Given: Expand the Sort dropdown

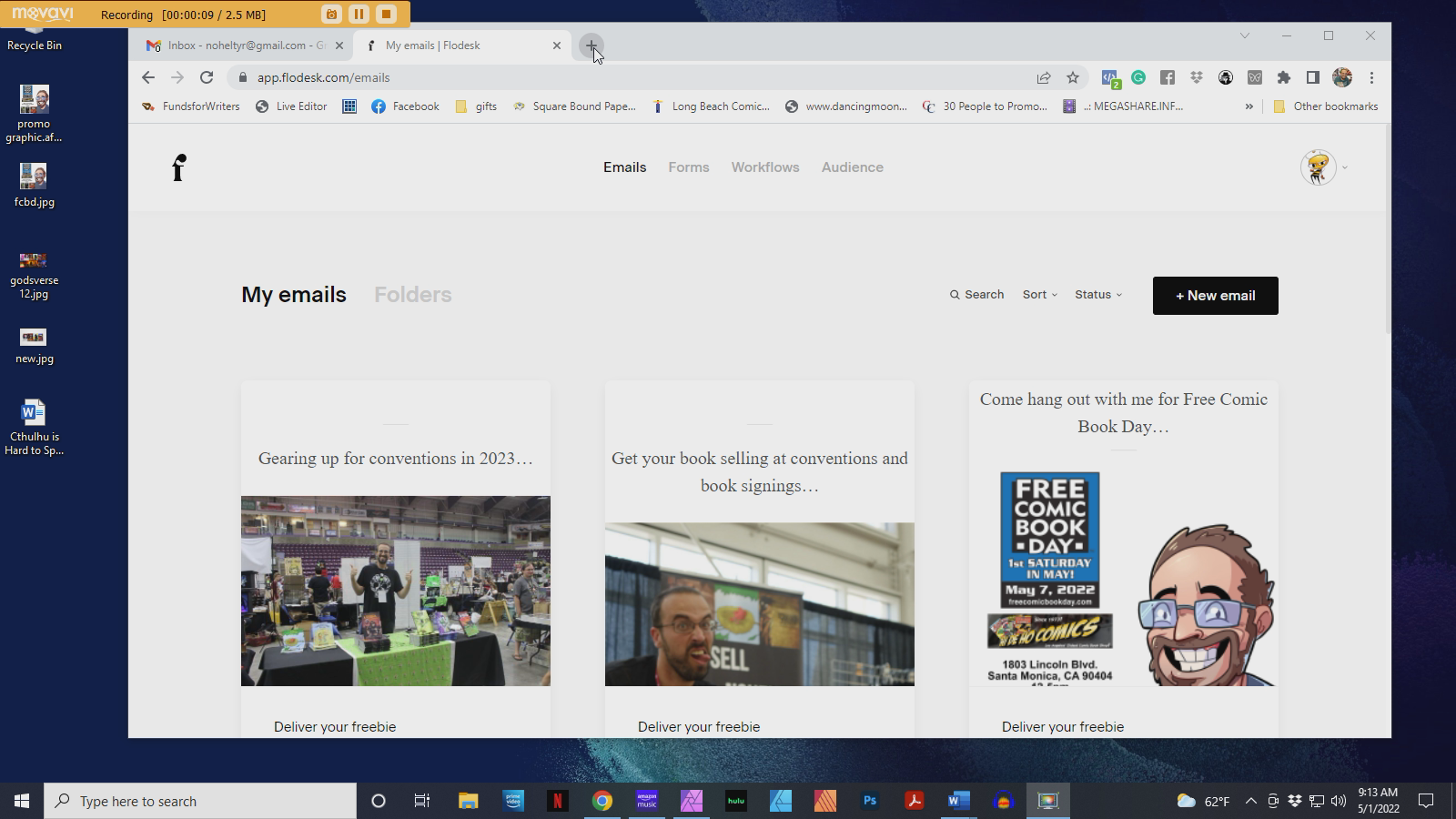Looking at the screenshot, I should click(1039, 295).
